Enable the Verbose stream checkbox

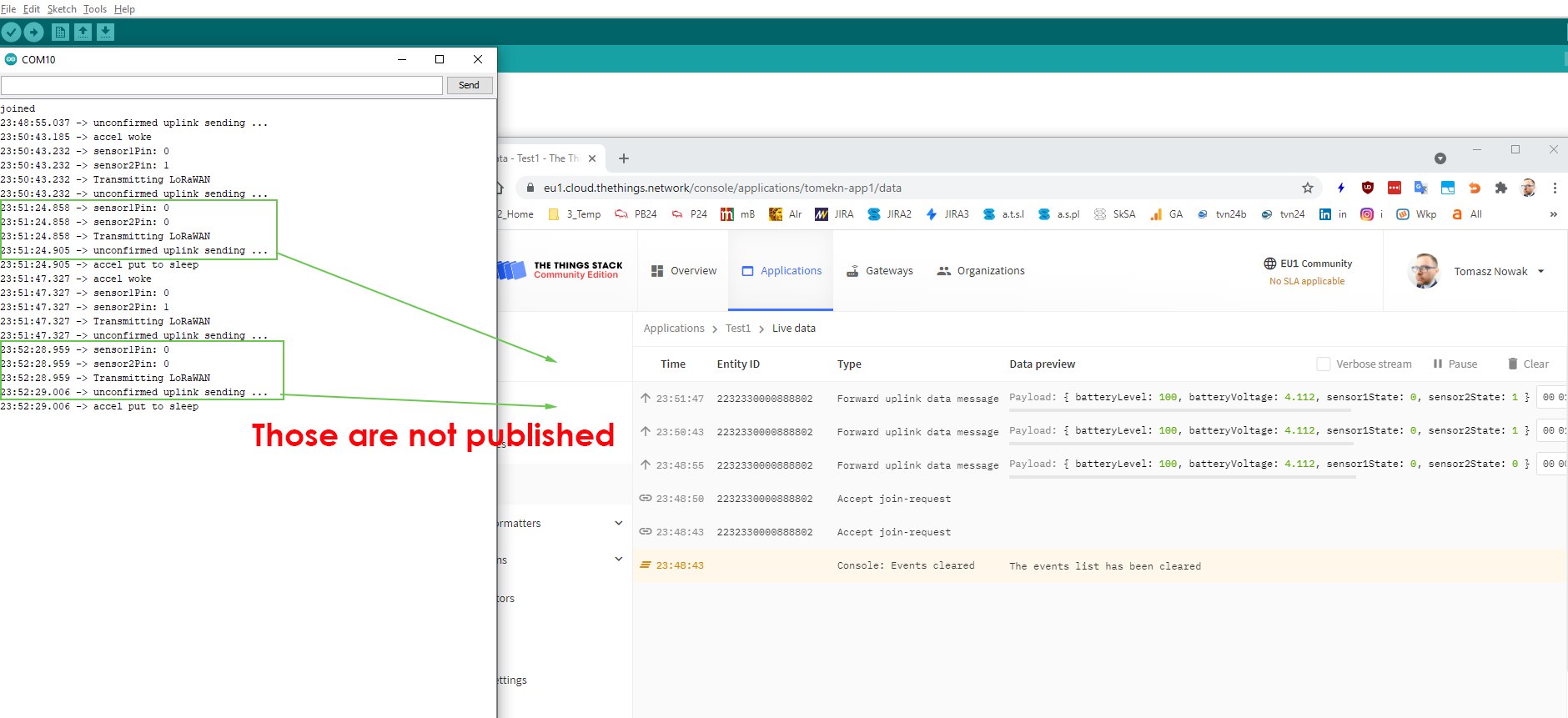[1324, 364]
